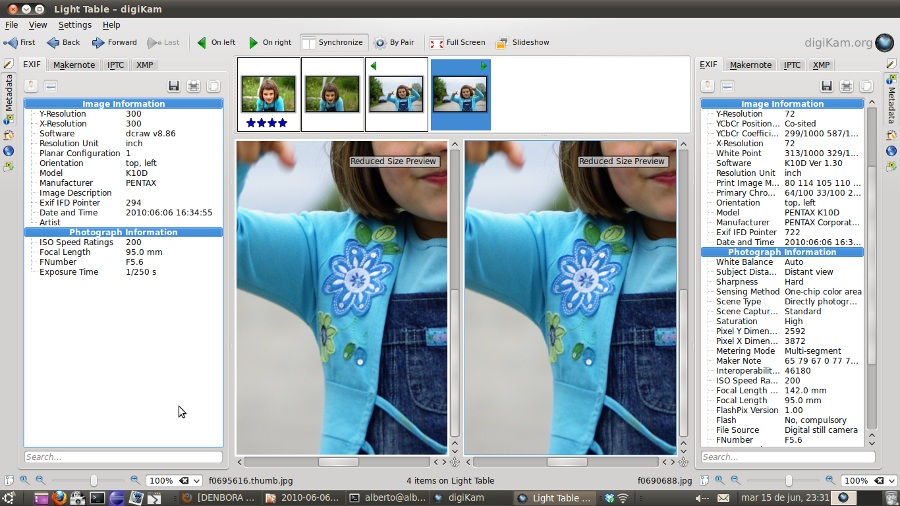Click pan icon below left preview scrollbar
The image size is (900, 506).
[x=455, y=462]
